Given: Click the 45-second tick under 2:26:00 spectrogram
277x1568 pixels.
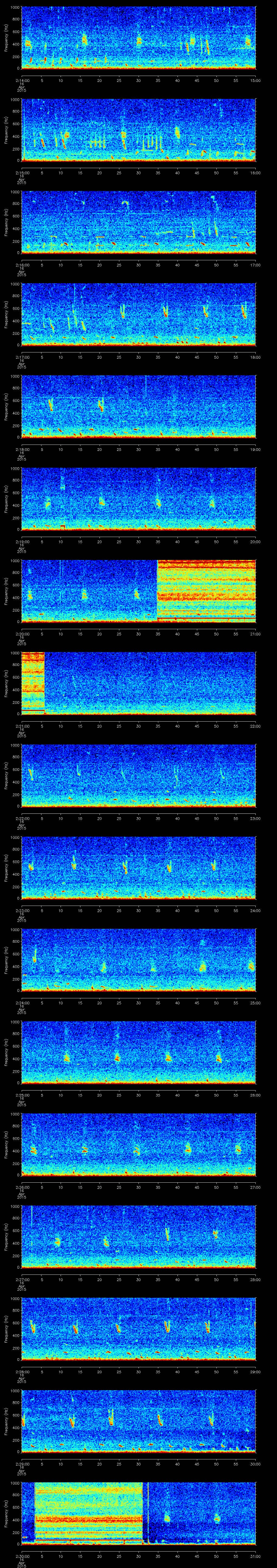Looking at the screenshot, I should point(197,1186).
